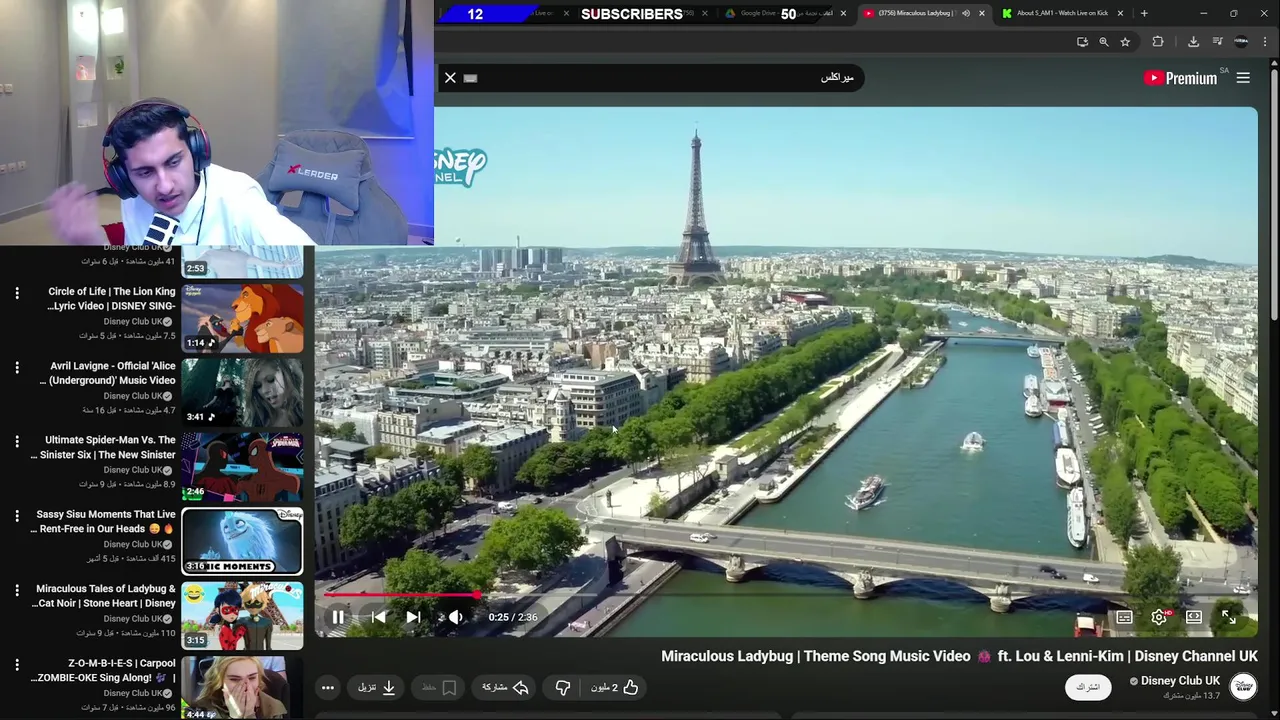Open browser downloads icon

(x=1193, y=41)
